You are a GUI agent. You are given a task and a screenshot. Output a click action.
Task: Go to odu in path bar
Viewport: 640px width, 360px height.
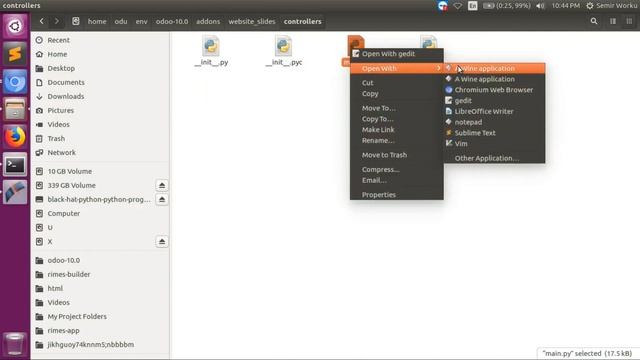(121, 21)
